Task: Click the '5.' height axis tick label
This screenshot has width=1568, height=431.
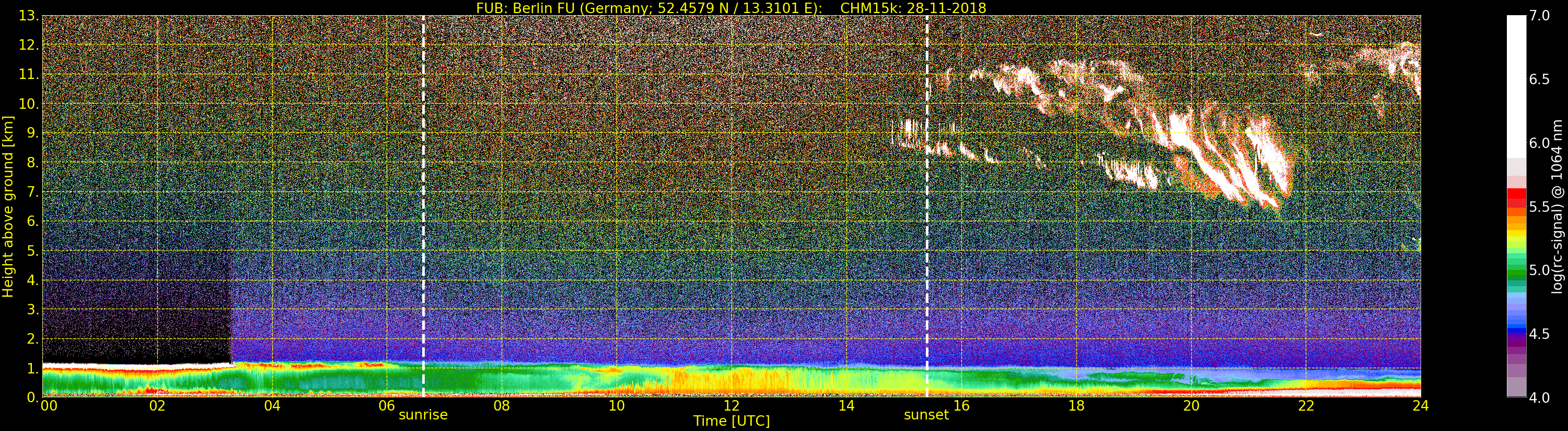Action: pyautogui.click(x=33, y=251)
